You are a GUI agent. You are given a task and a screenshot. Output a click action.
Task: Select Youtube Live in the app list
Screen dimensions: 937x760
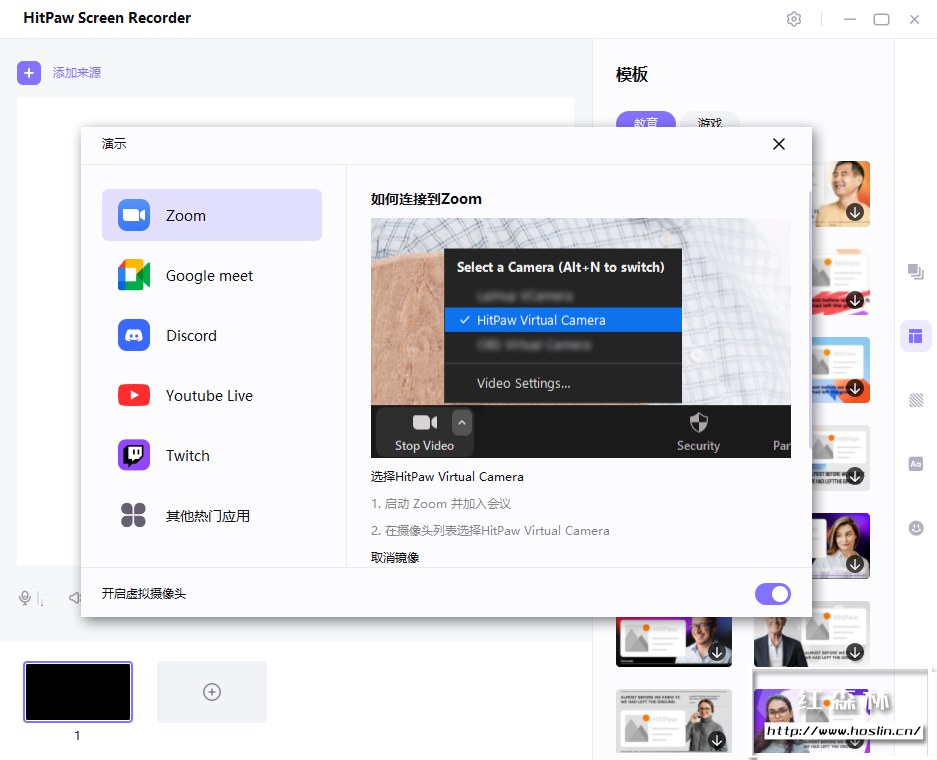[x=212, y=396]
